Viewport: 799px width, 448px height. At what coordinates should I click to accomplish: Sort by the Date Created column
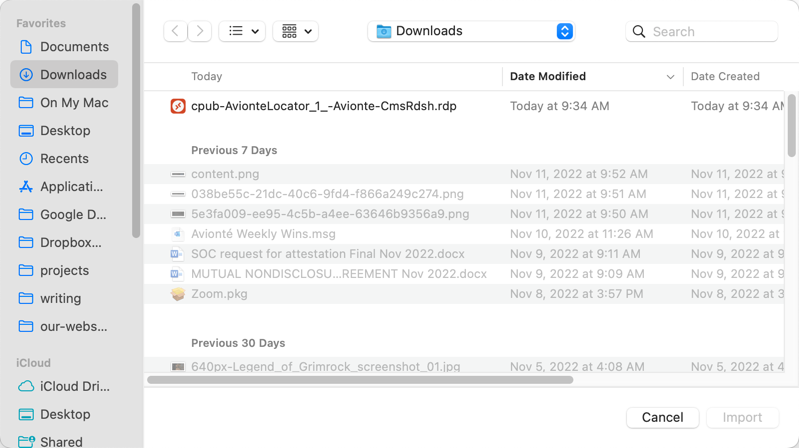(x=725, y=76)
